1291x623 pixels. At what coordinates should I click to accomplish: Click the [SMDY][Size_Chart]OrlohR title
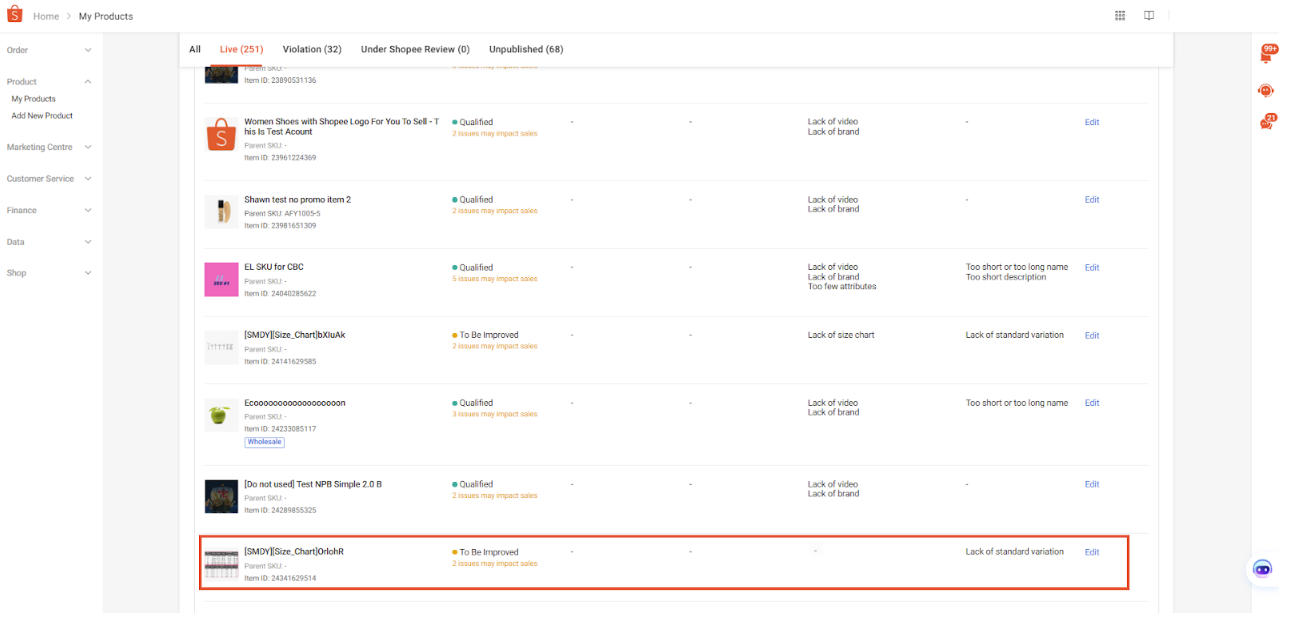click(x=294, y=552)
